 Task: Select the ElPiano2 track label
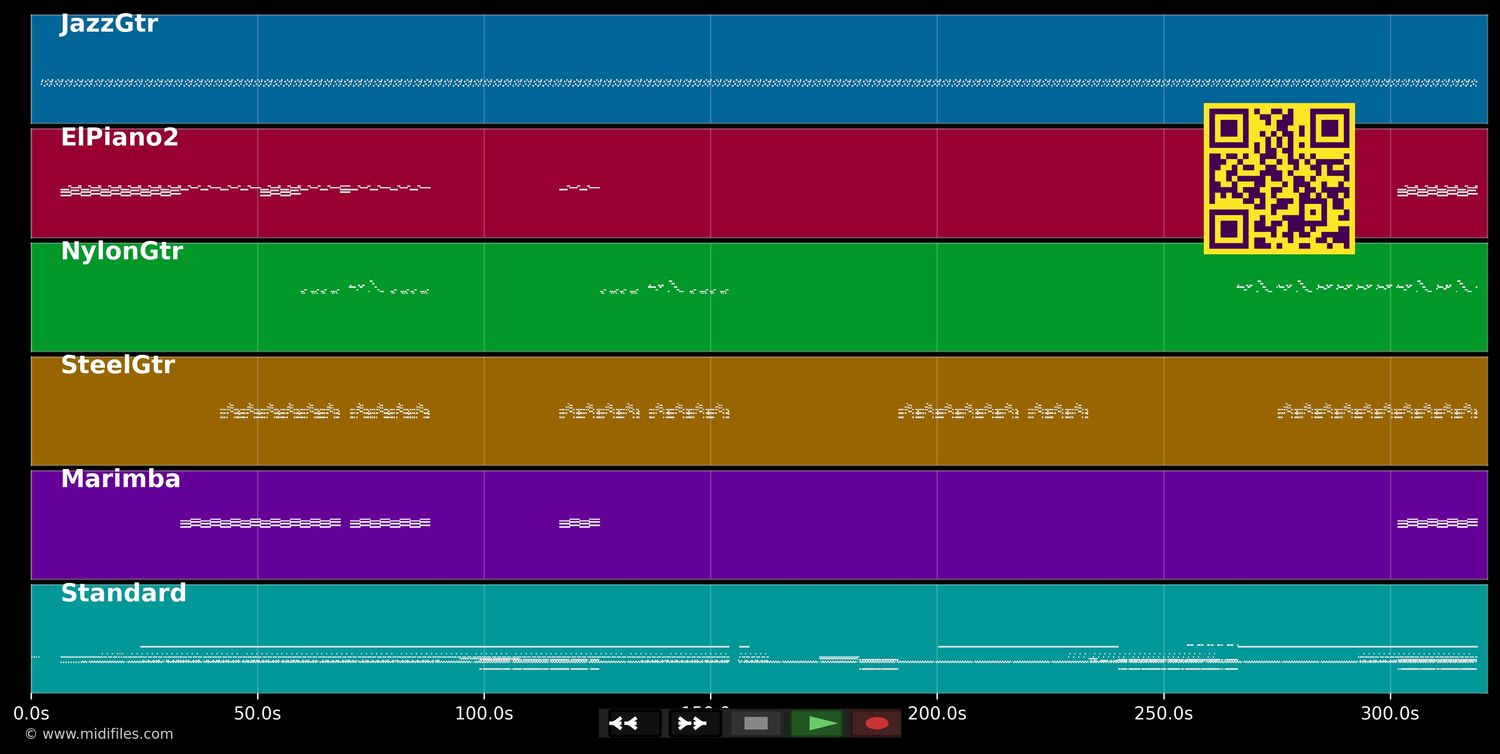point(119,138)
